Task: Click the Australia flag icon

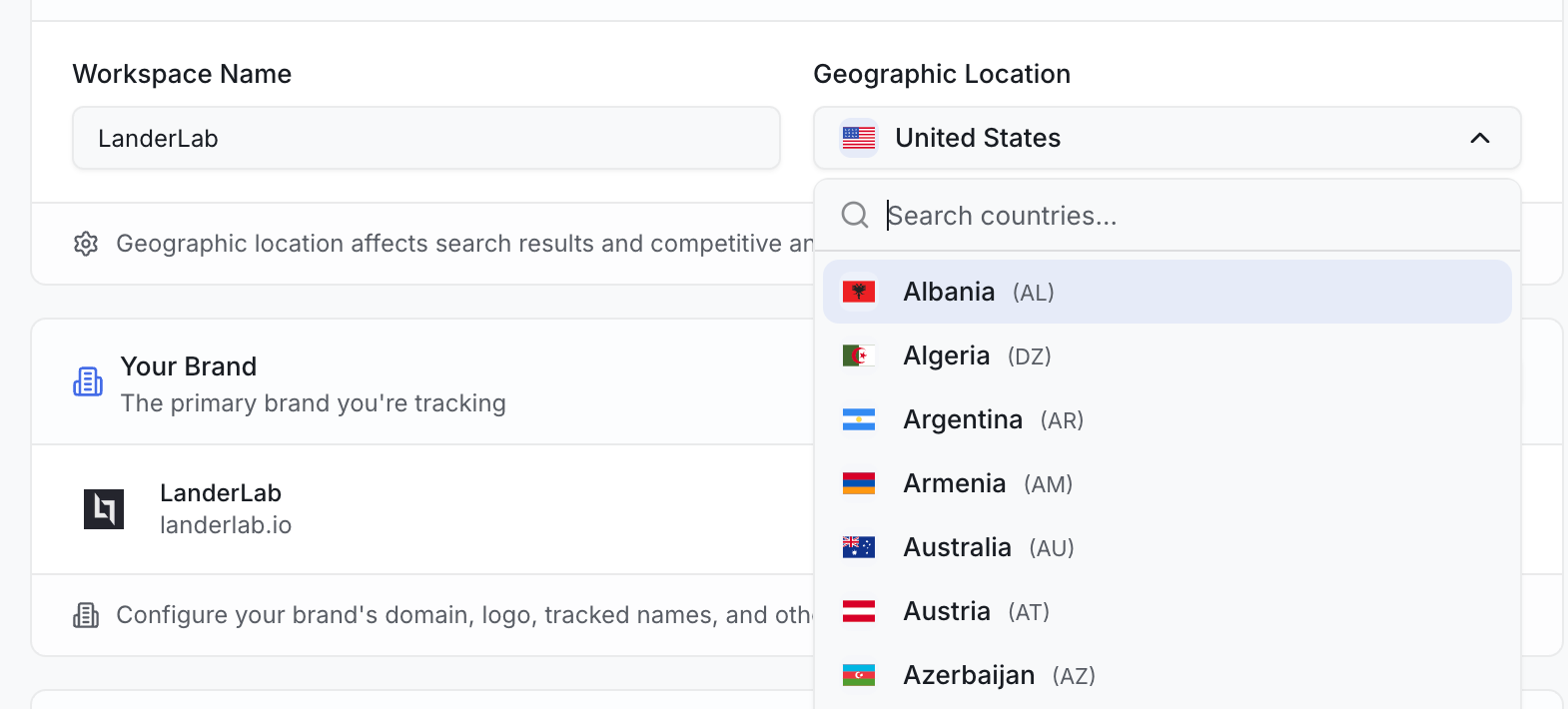Action: tap(859, 547)
